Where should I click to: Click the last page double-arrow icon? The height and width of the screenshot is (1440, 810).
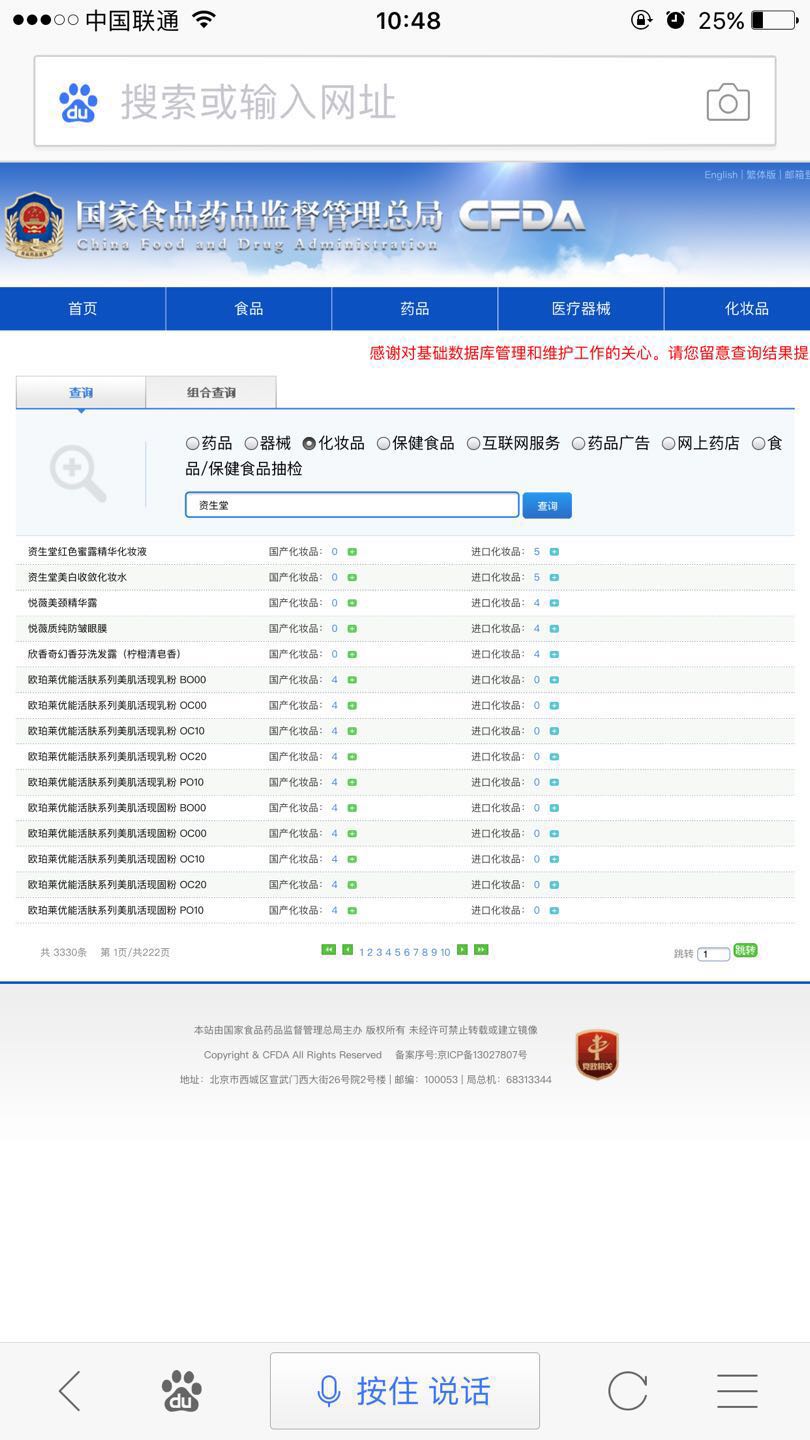pyautogui.click(x=481, y=950)
